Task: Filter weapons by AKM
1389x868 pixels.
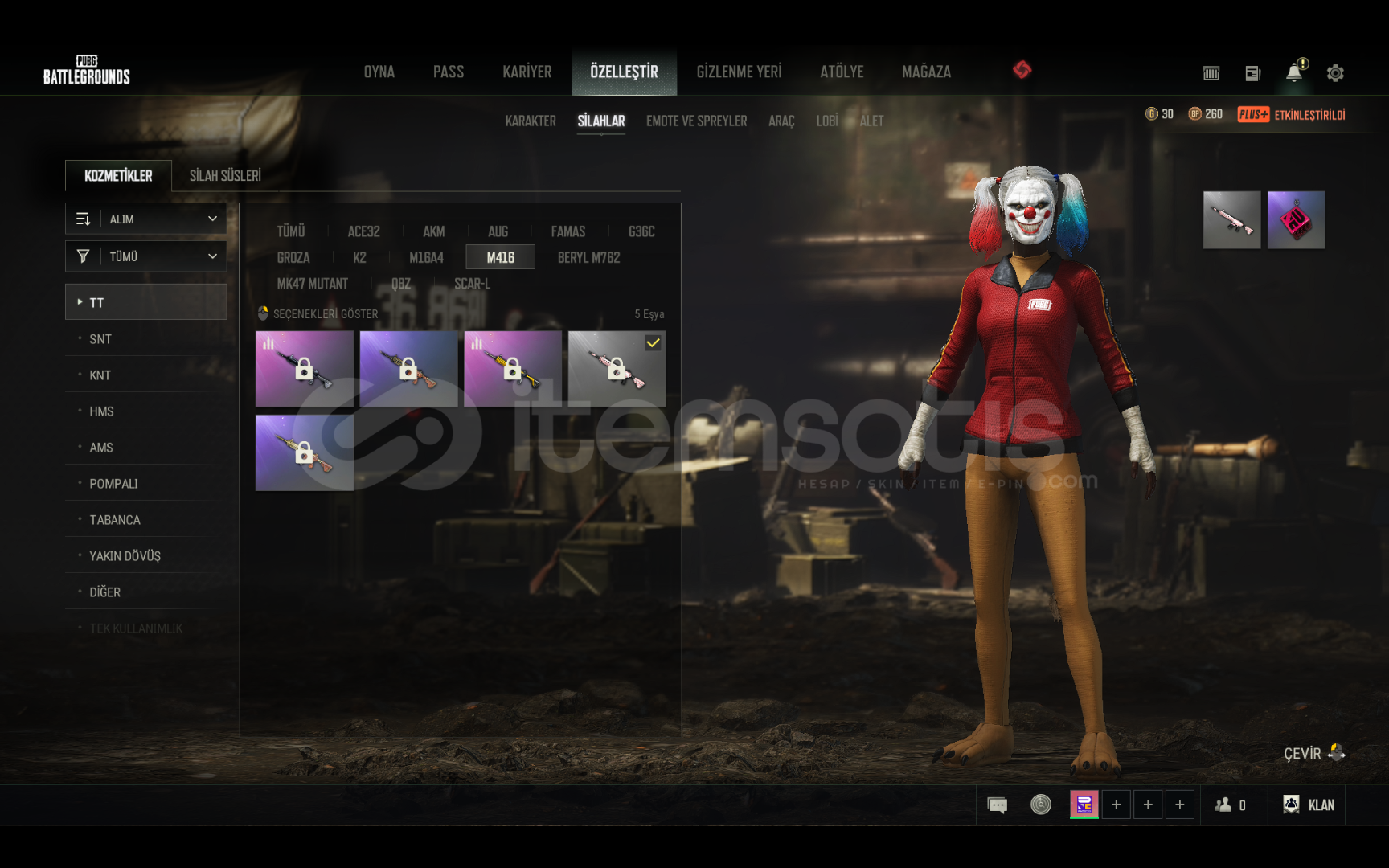Action: tap(434, 231)
